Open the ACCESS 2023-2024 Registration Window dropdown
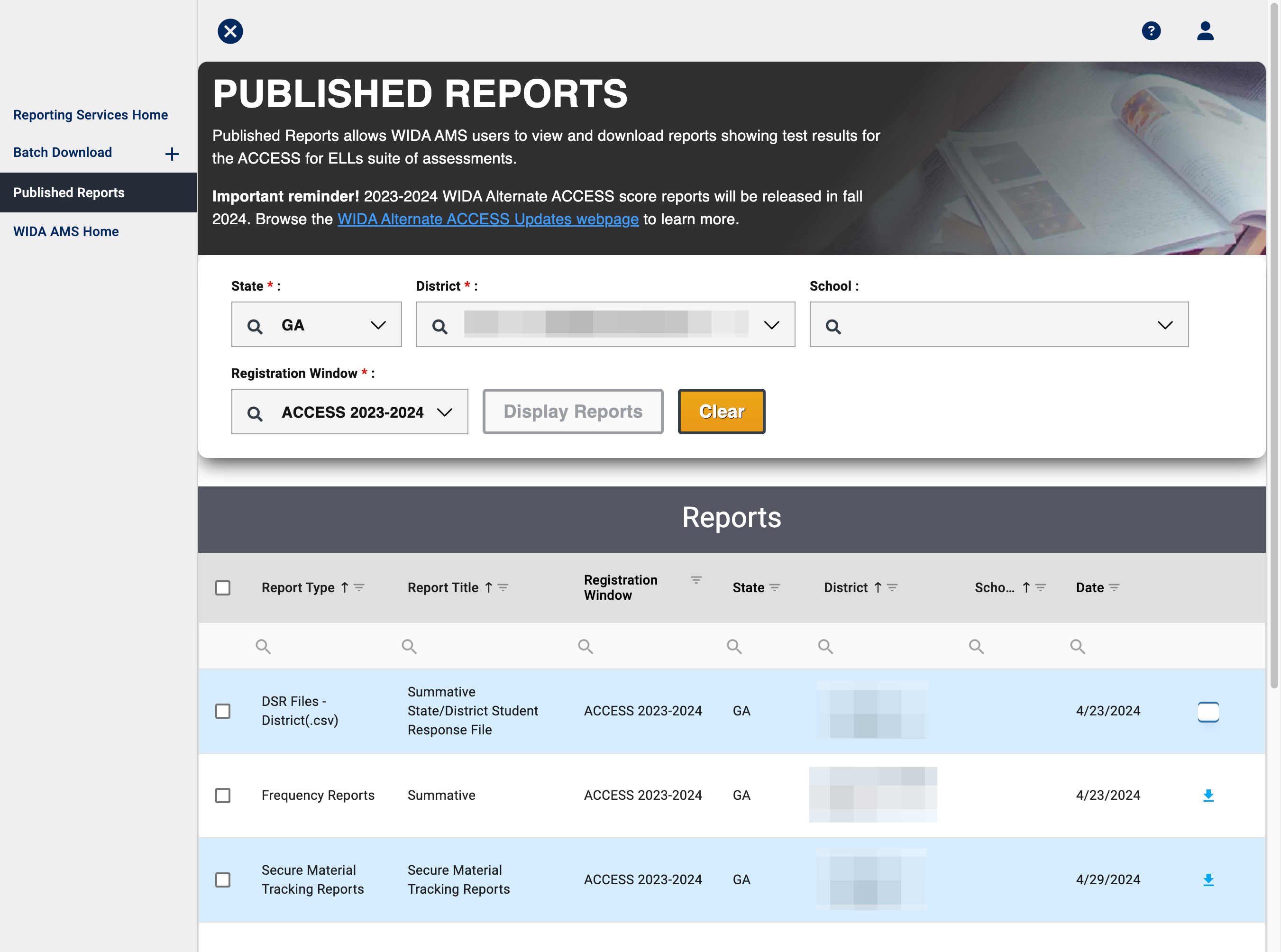 pyautogui.click(x=349, y=412)
